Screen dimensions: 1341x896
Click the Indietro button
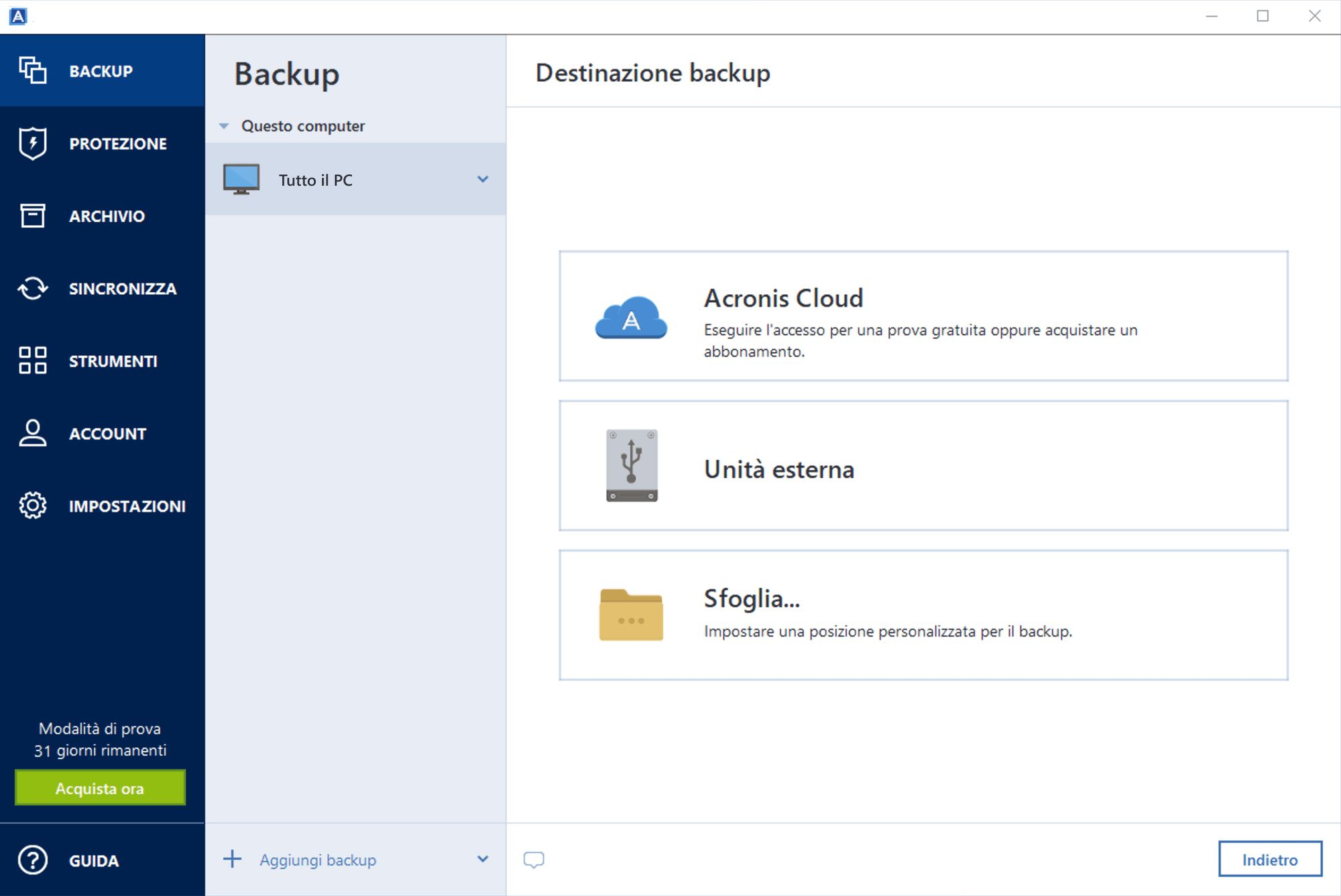click(1270, 859)
